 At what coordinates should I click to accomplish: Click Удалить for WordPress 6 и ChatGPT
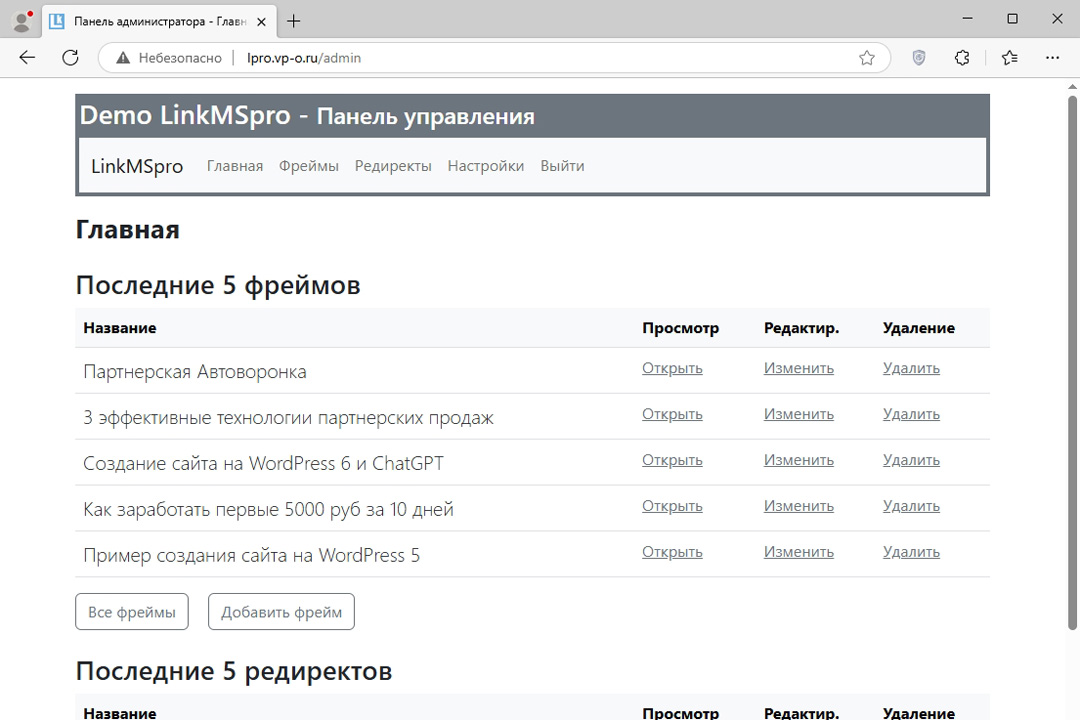(911, 460)
